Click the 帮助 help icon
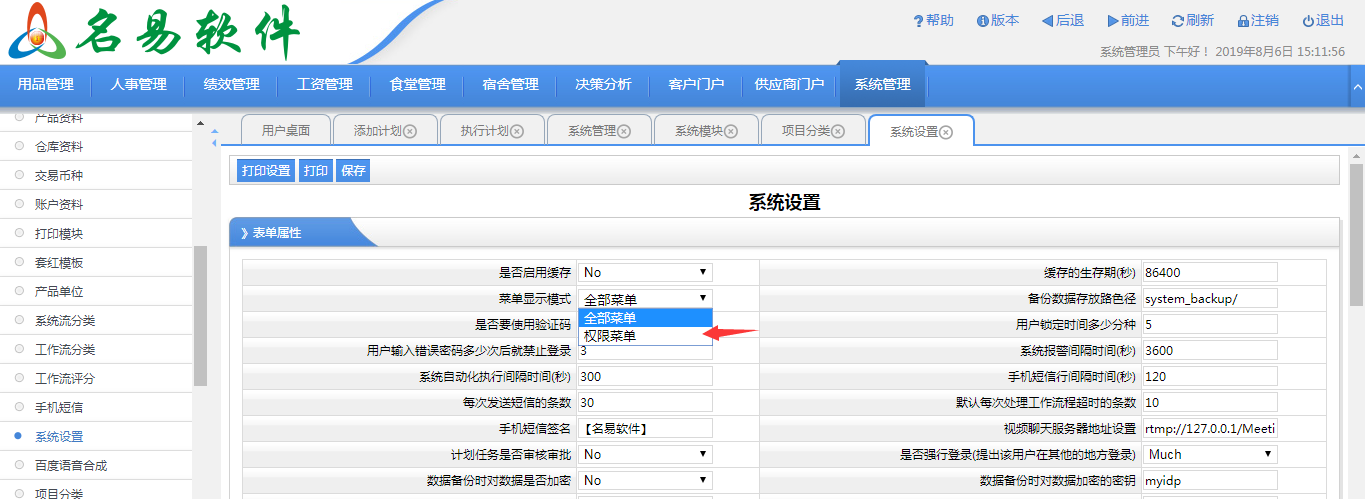 point(918,21)
